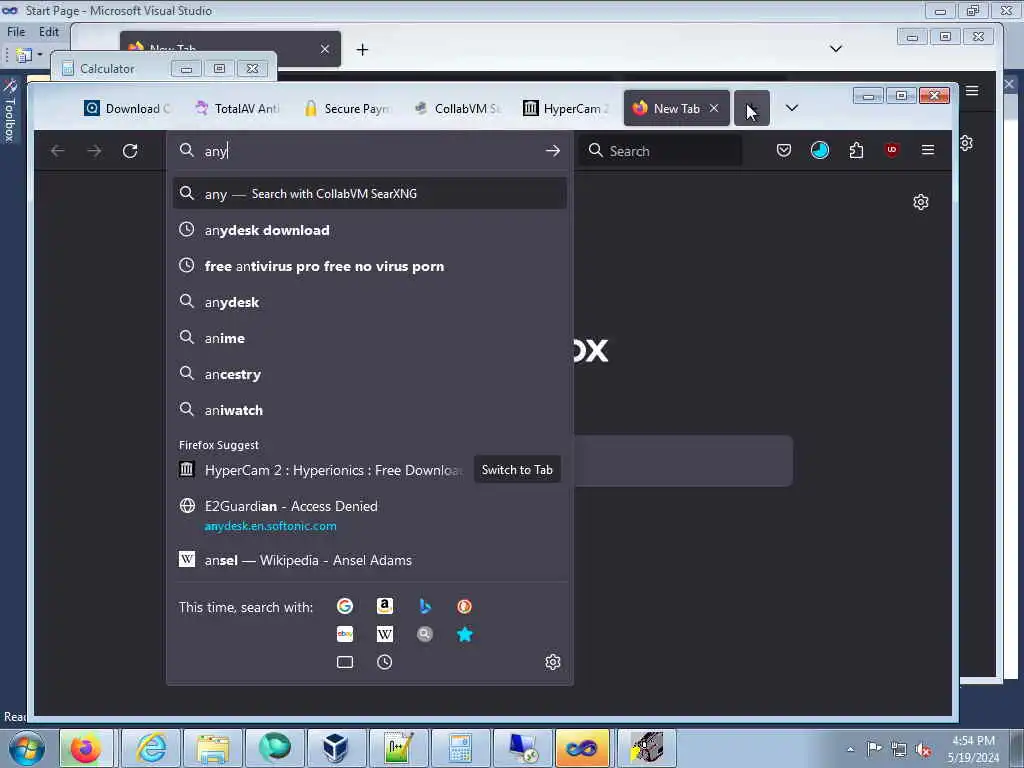Switch to the Download tab
The height and width of the screenshot is (768, 1024).
coord(128,108)
